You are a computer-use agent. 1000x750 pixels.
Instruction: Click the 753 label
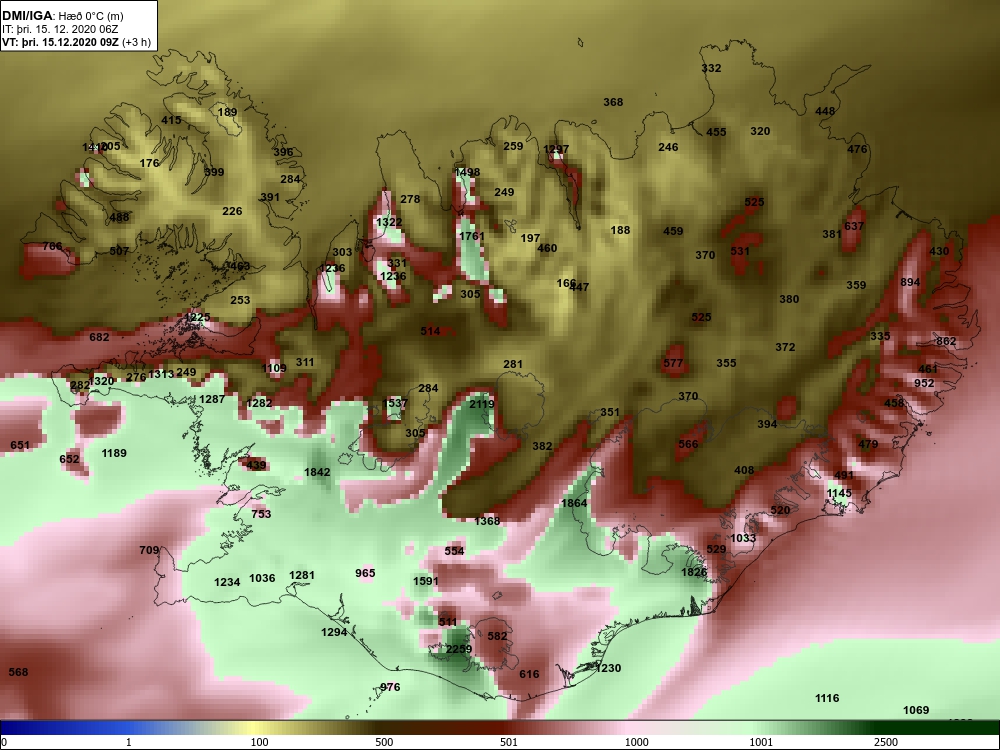point(261,514)
